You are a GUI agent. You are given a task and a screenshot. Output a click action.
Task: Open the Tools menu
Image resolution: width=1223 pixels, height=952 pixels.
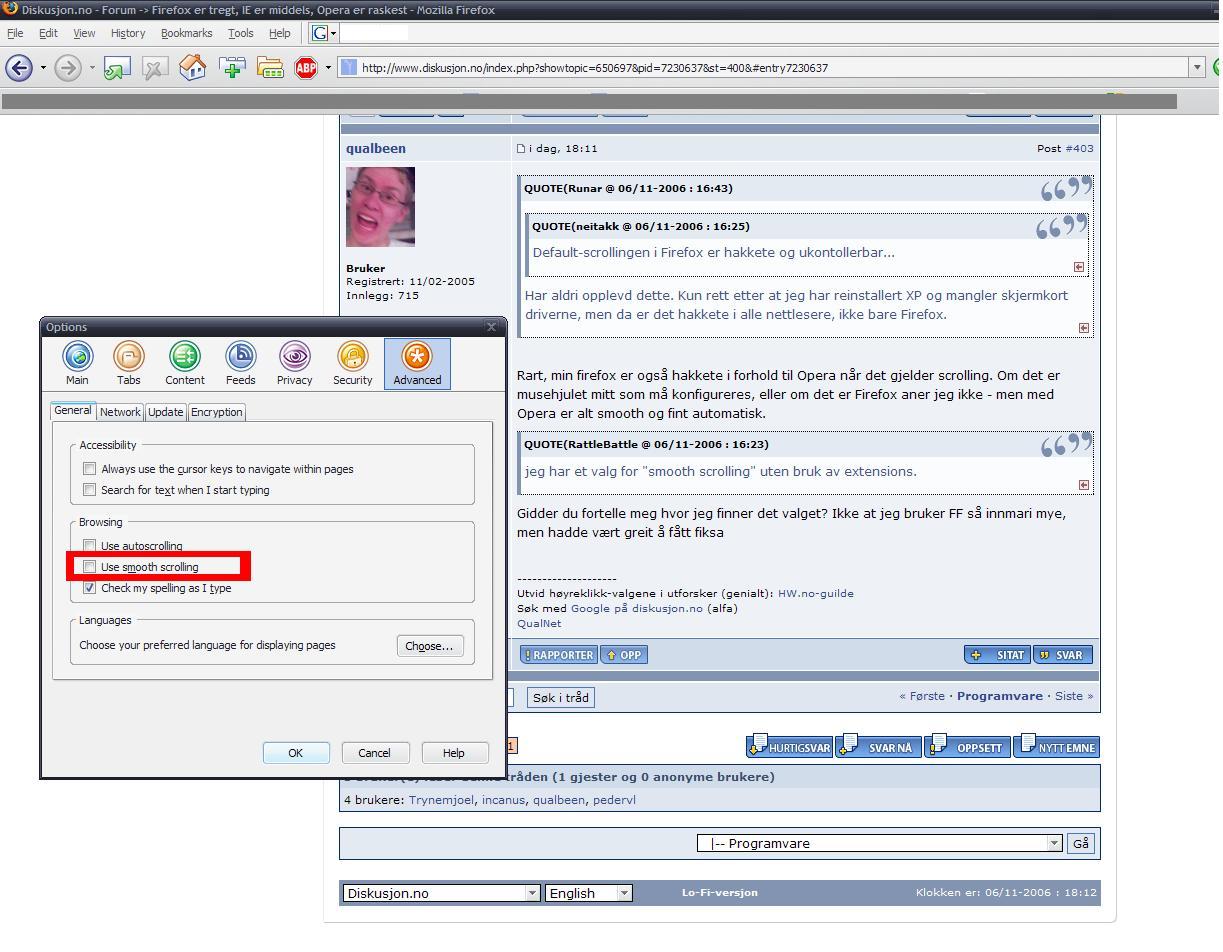point(240,33)
